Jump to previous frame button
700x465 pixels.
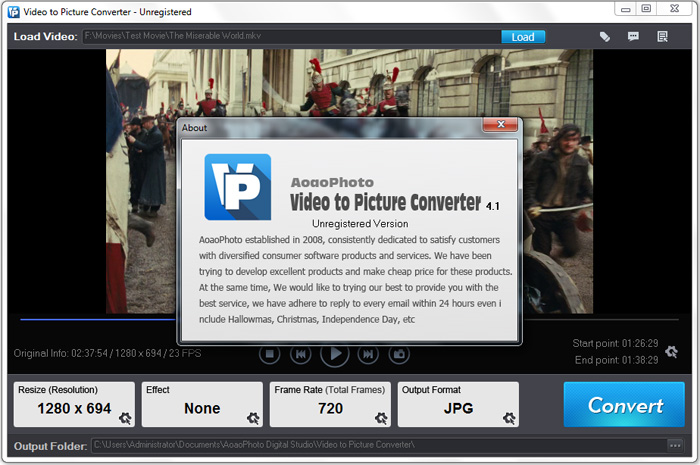pyautogui.click(x=300, y=354)
